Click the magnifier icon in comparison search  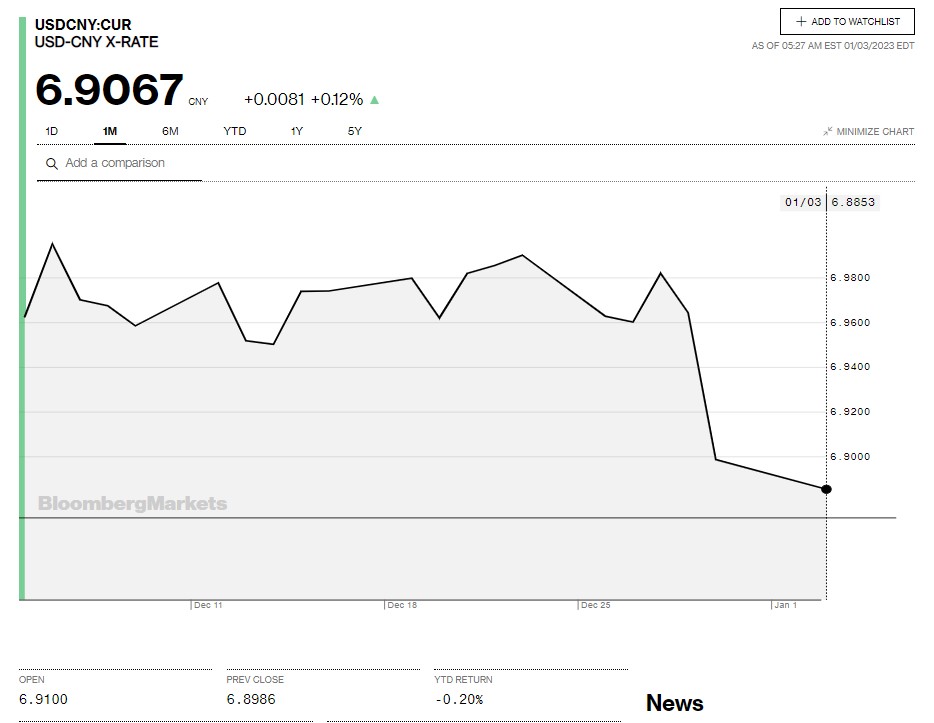(x=51, y=164)
